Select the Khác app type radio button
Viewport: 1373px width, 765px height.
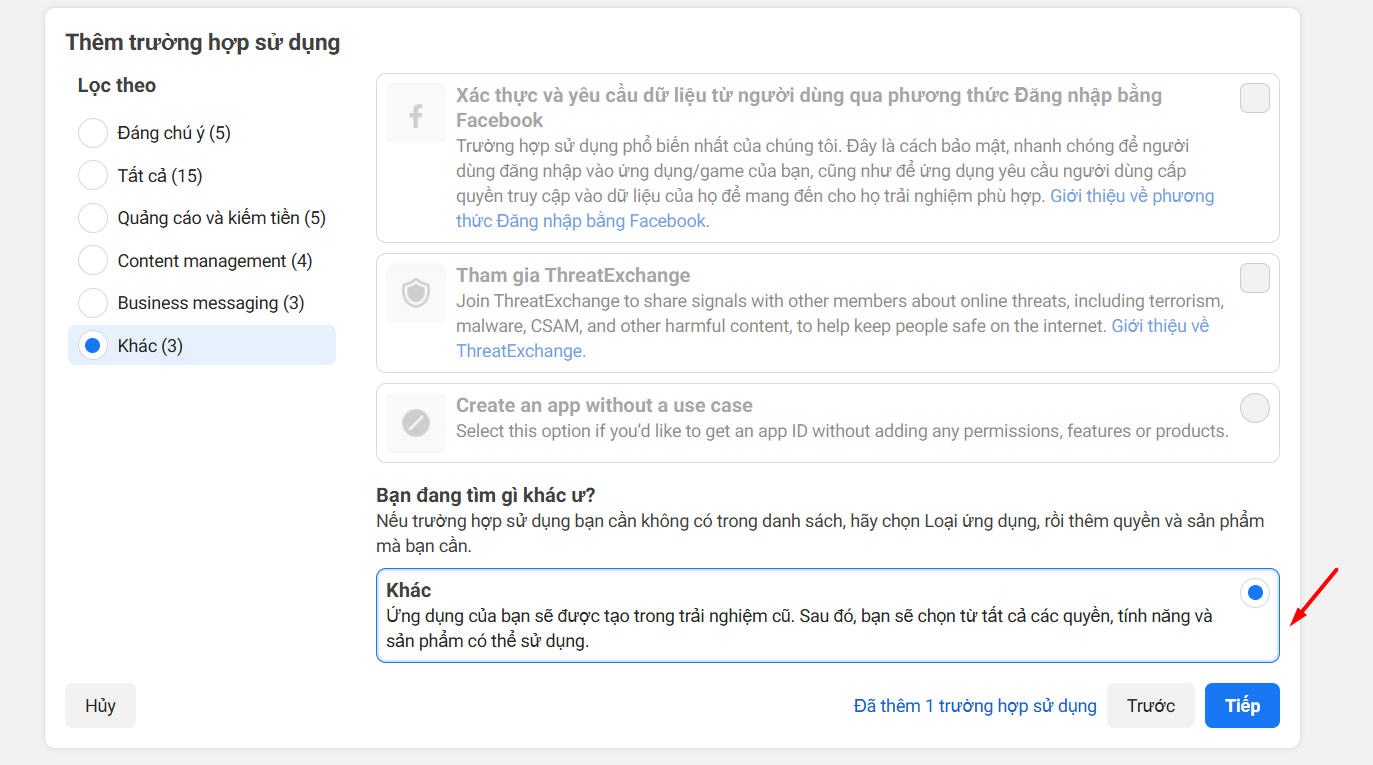[x=1255, y=593]
